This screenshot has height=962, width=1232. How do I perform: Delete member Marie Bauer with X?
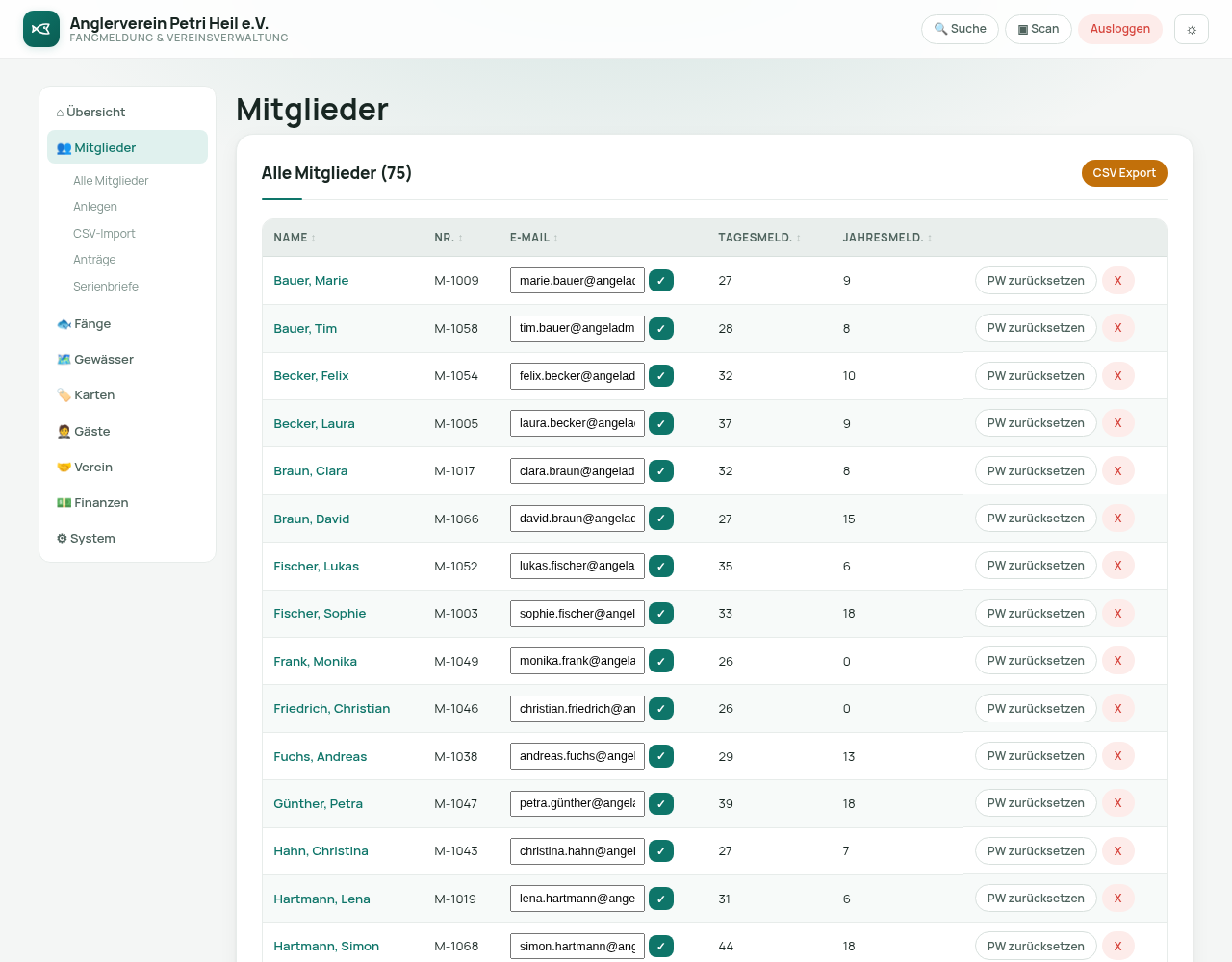1117,281
